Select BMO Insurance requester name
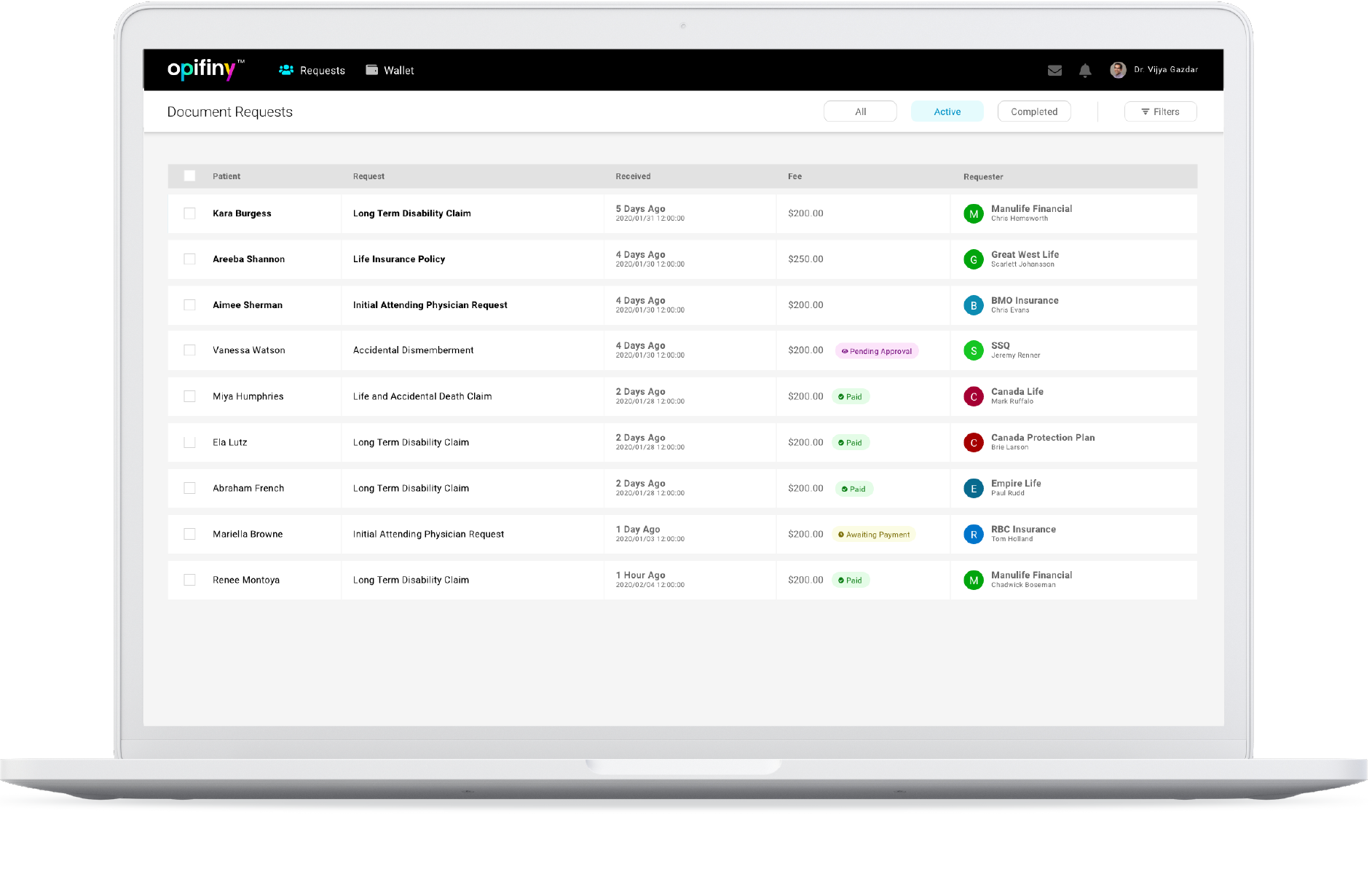The image size is (1372, 877). pos(1025,301)
